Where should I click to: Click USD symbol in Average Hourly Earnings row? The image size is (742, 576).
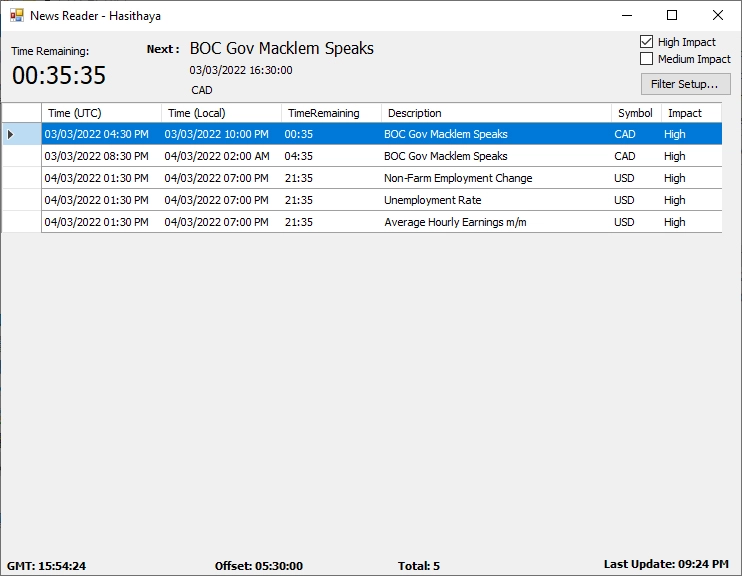[636, 222]
